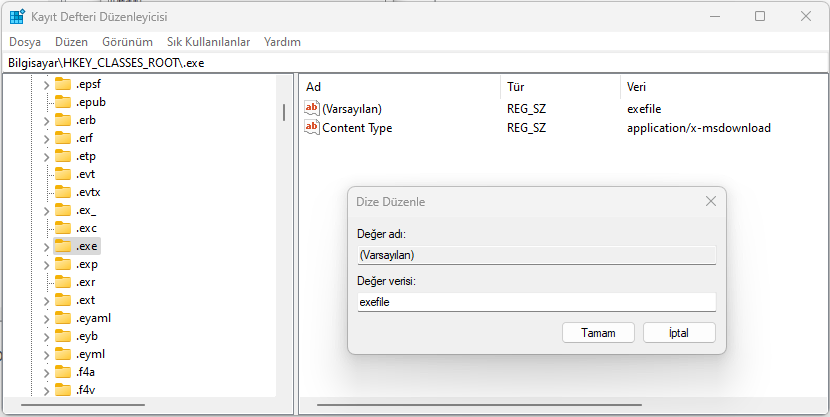Open the Sık Kullanılanlar menu
This screenshot has height=417, width=830.
[209, 42]
